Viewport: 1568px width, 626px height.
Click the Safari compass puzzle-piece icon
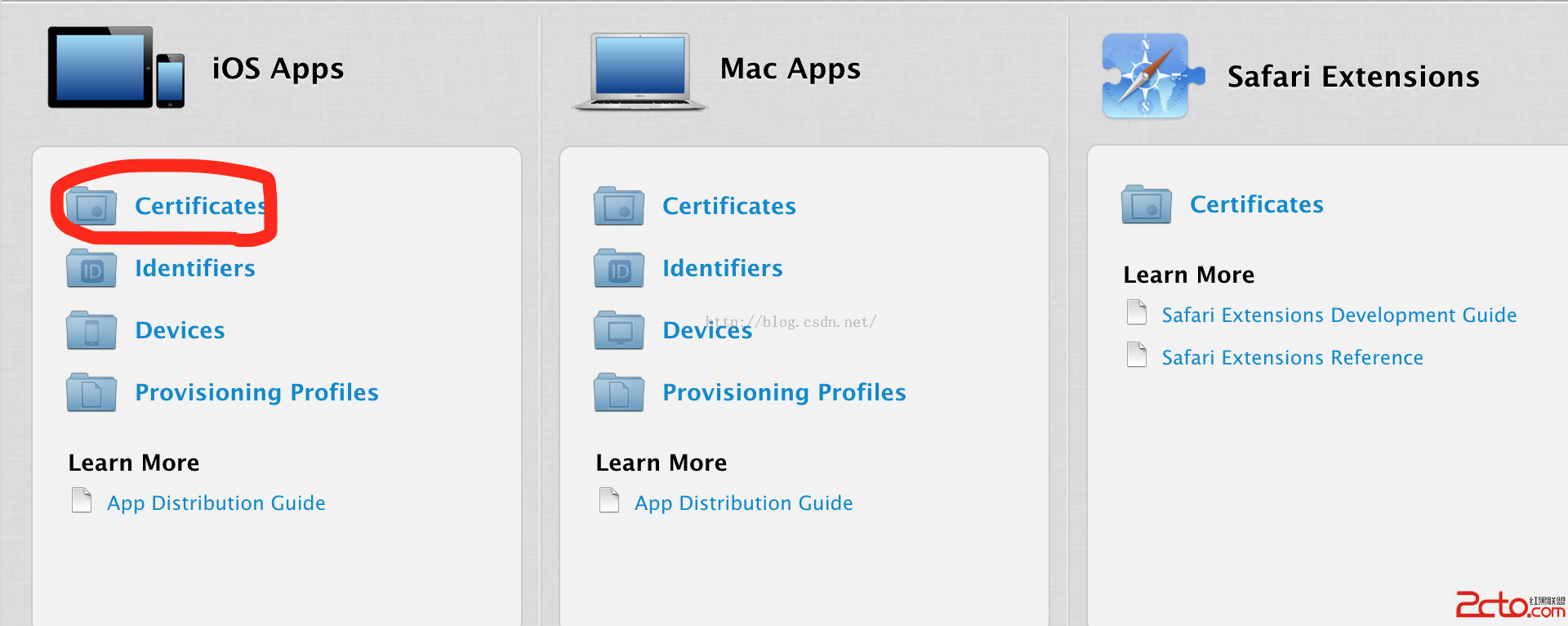point(1150,76)
